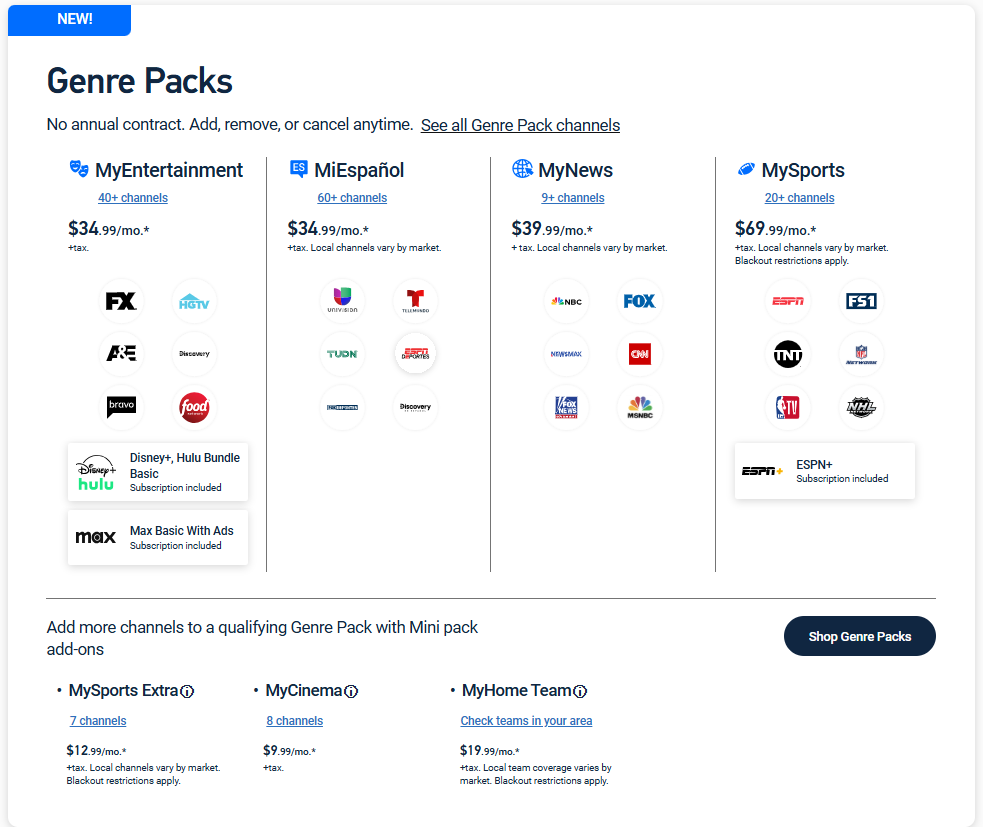Image resolution: width=983 pixels, height=827 pixels.
Task: View MySports 20+ channels link
Action: click(x=799, y=198)
